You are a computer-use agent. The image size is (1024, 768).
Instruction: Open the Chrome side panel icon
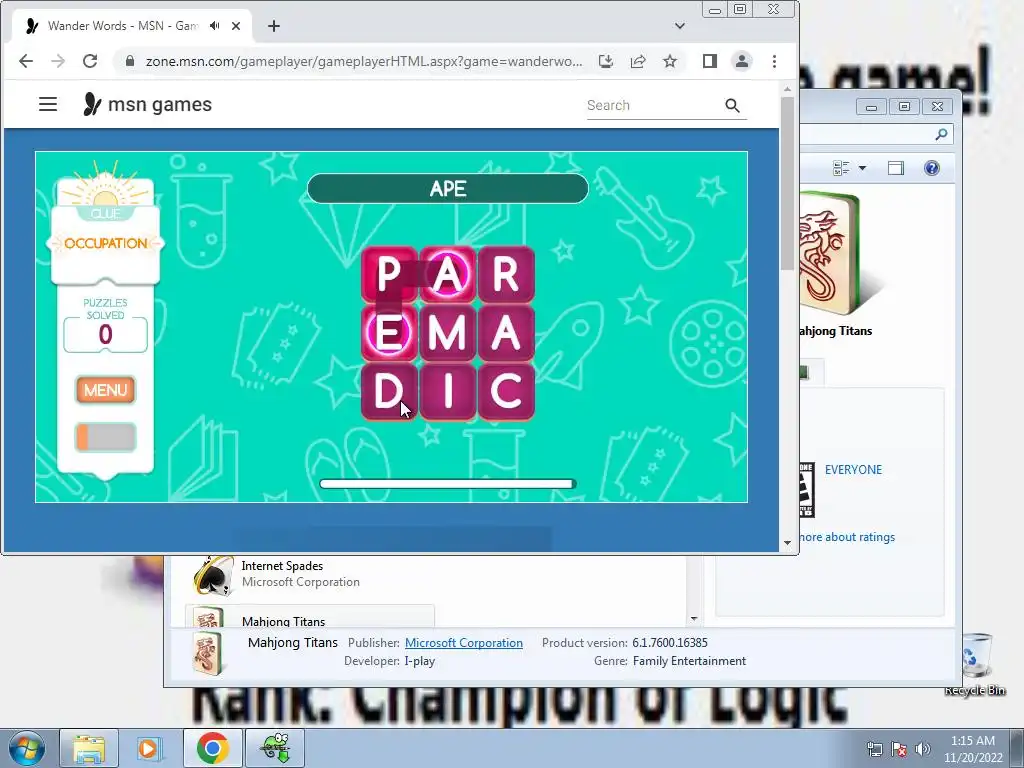[x=710, y=61]
